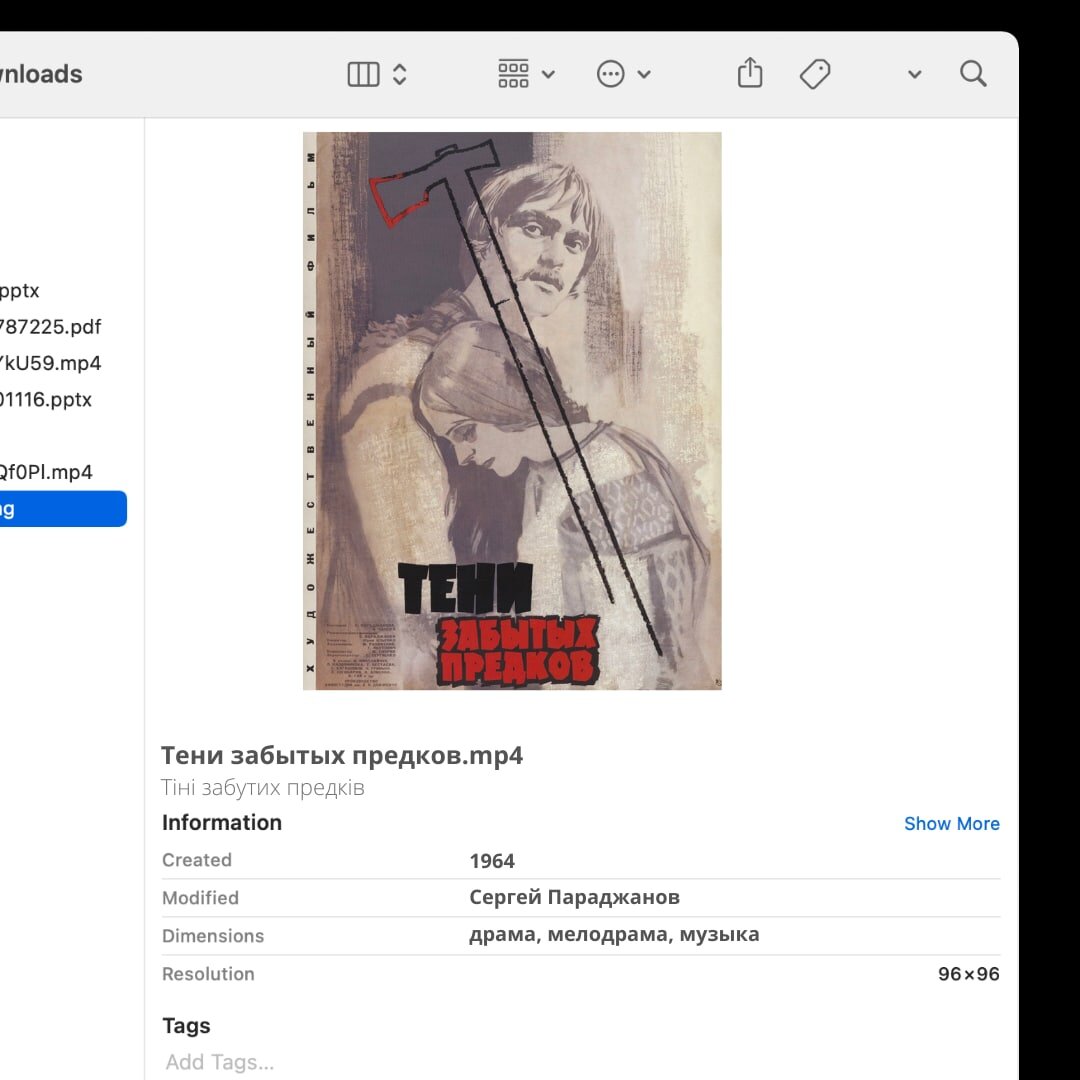Viewport: 1080px width, 1080px height.
Task: Click the Downloads window title
Action: tap(41, 74)
